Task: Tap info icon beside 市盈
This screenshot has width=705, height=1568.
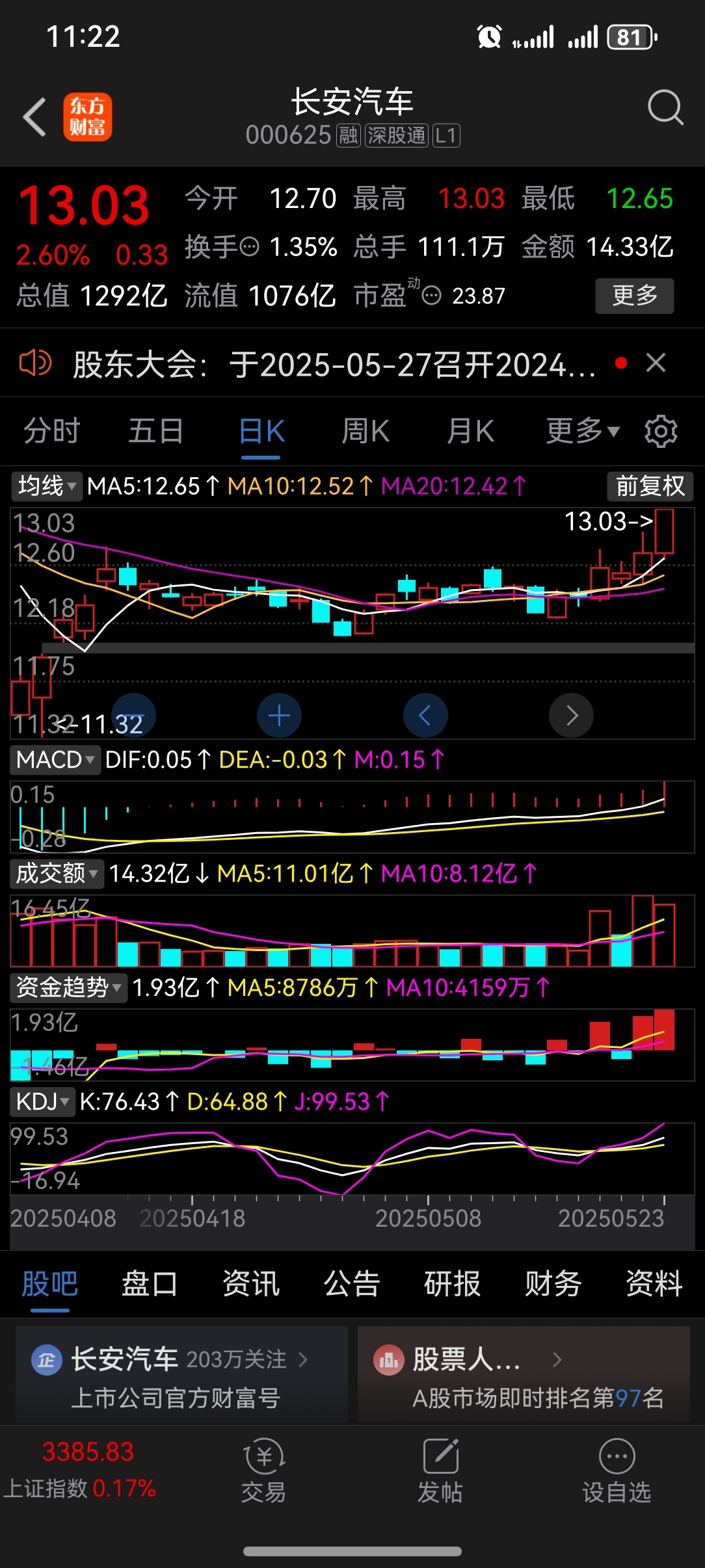Action: [432, 296]
